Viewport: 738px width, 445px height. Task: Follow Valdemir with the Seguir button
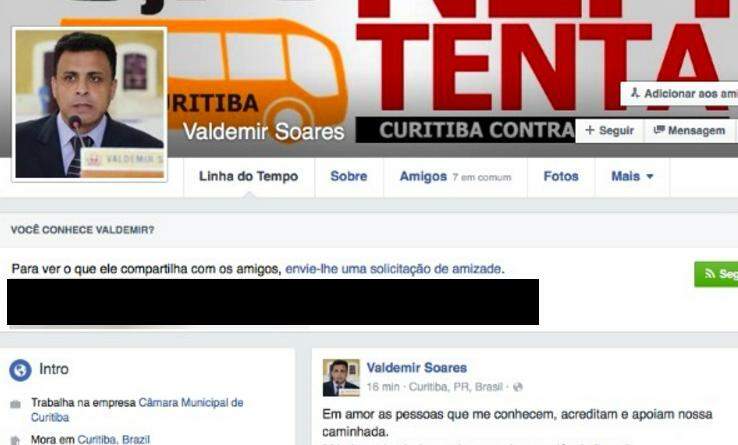tap(610, 130)
